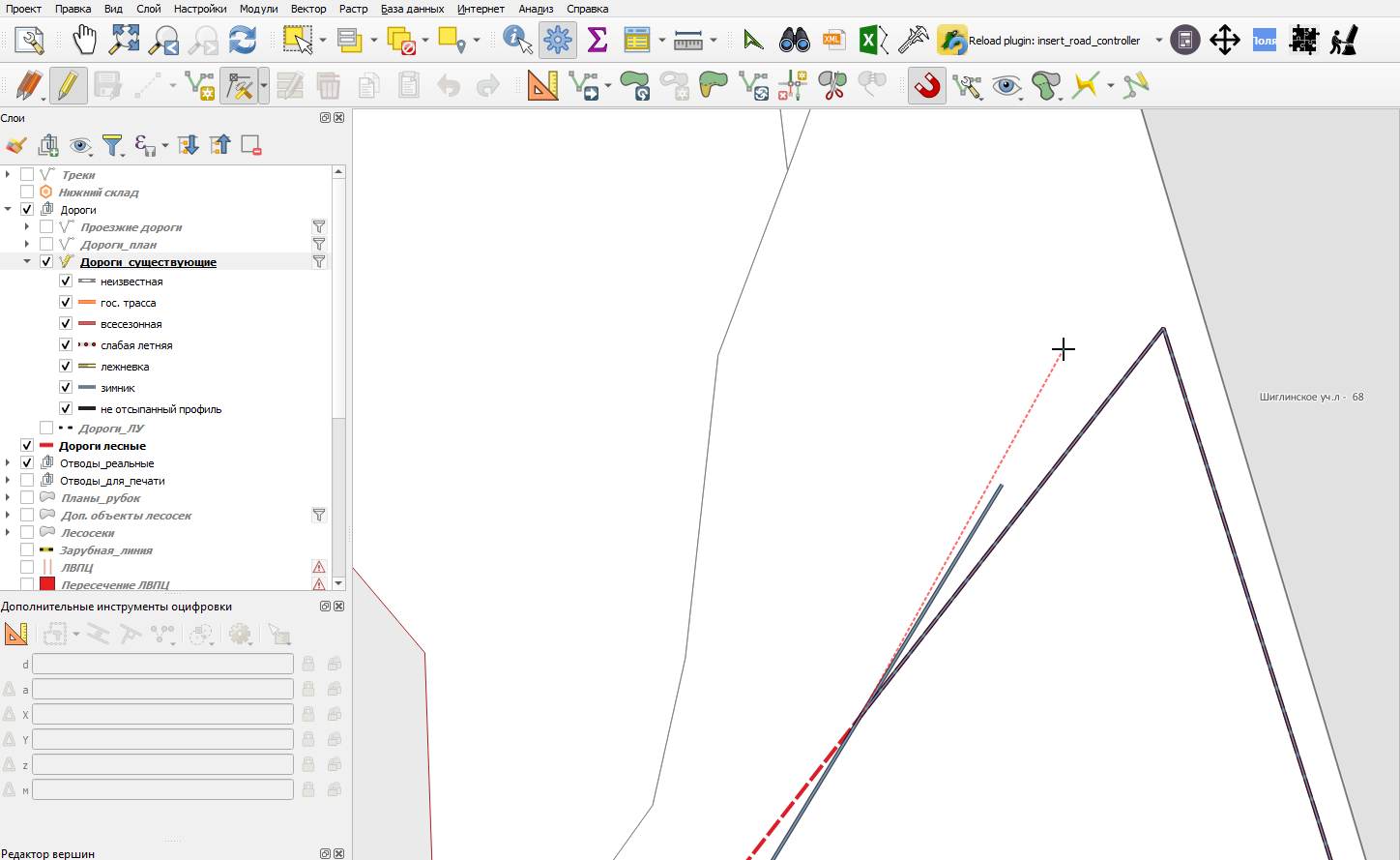Toggle editing with the yellow pencil icon

coord(68,85)
